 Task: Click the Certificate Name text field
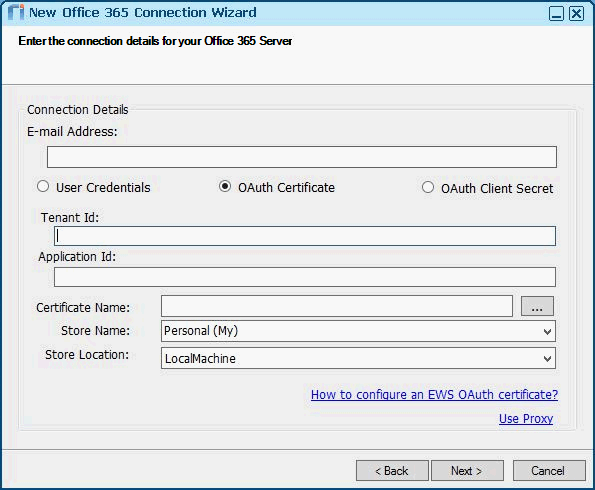[x=337, y=306]
